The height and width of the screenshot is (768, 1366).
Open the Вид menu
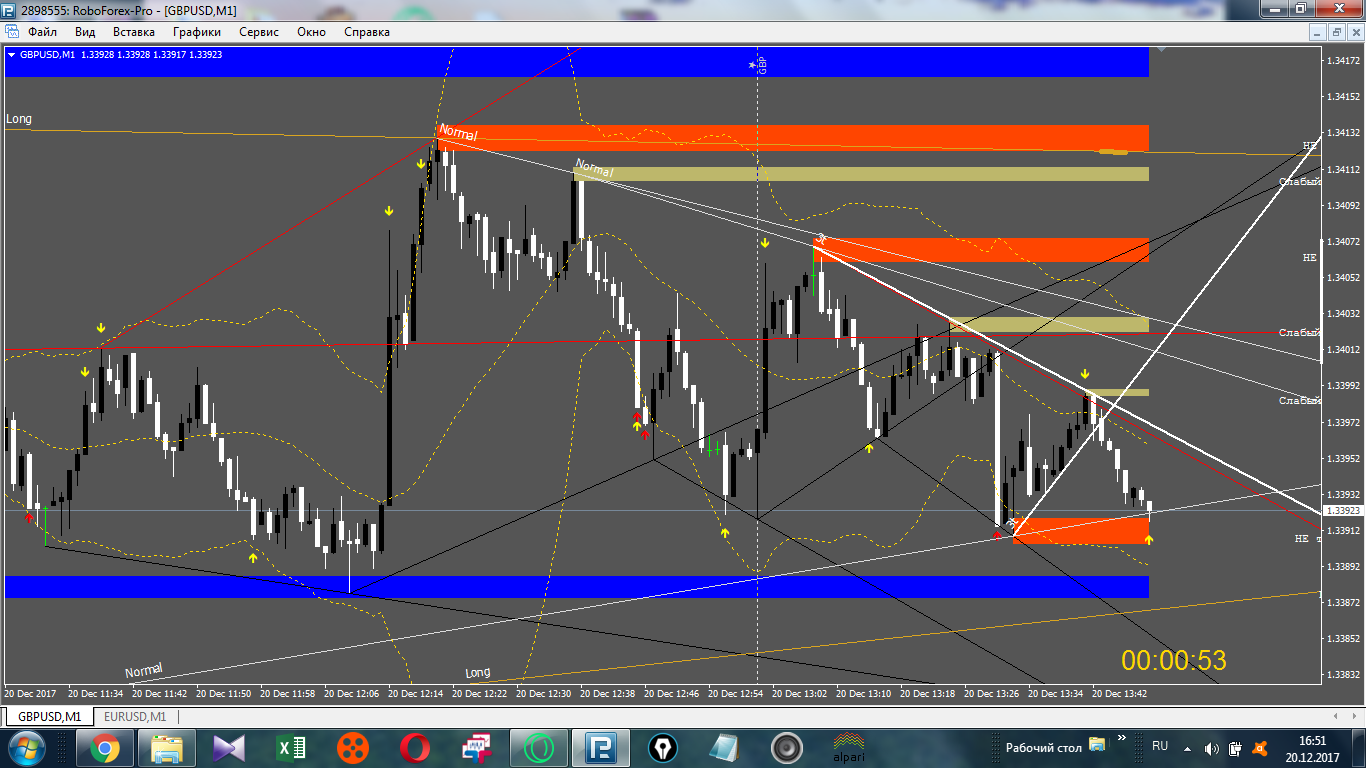click(x=85, y=32)
